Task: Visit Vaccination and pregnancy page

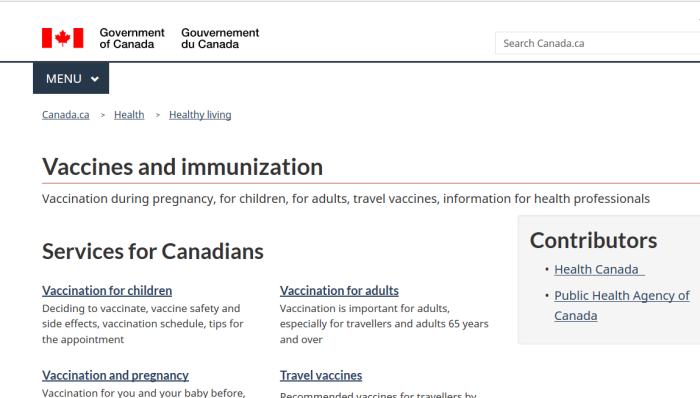Action: tap(115, 375)
